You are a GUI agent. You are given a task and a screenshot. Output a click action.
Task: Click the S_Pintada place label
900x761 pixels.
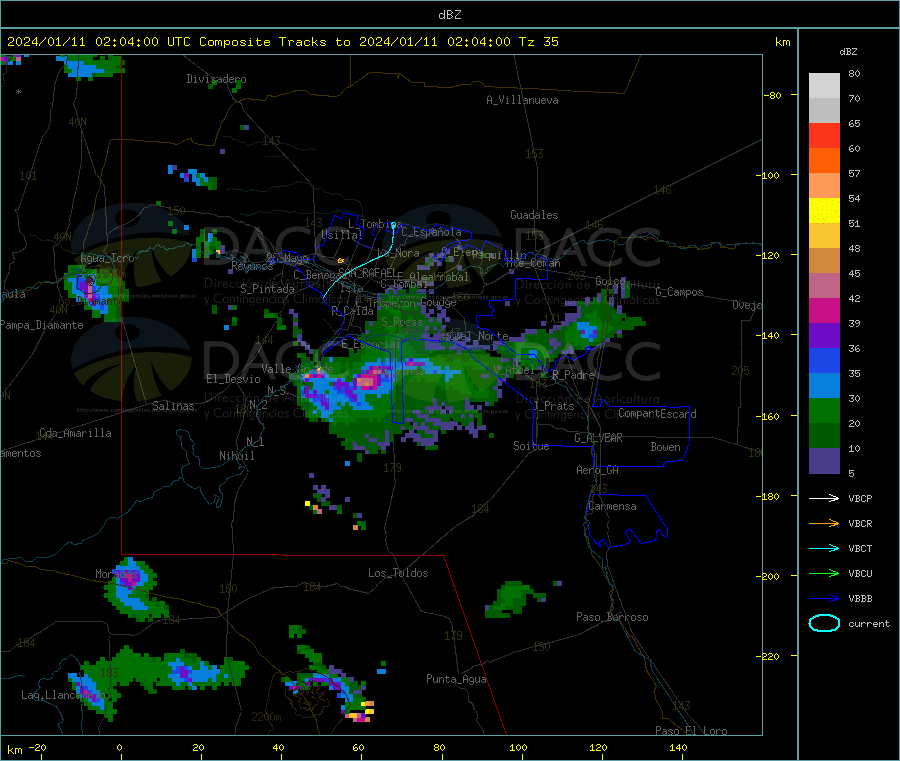pos(267,289)
